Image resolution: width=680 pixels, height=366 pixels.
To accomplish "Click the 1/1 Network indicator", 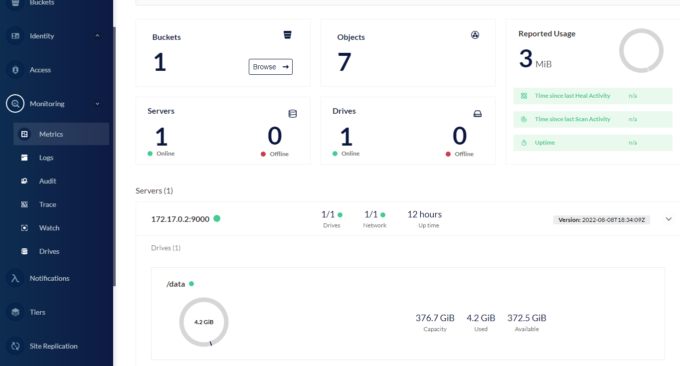I will [x=375, y=219].
